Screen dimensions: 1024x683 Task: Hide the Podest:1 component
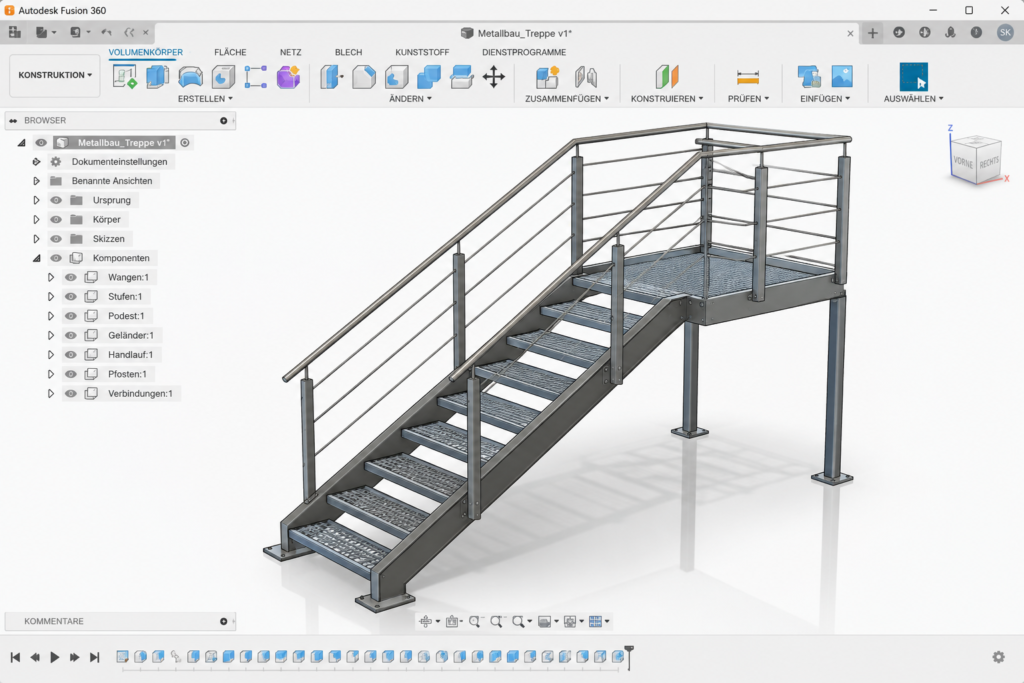[71, 316]
